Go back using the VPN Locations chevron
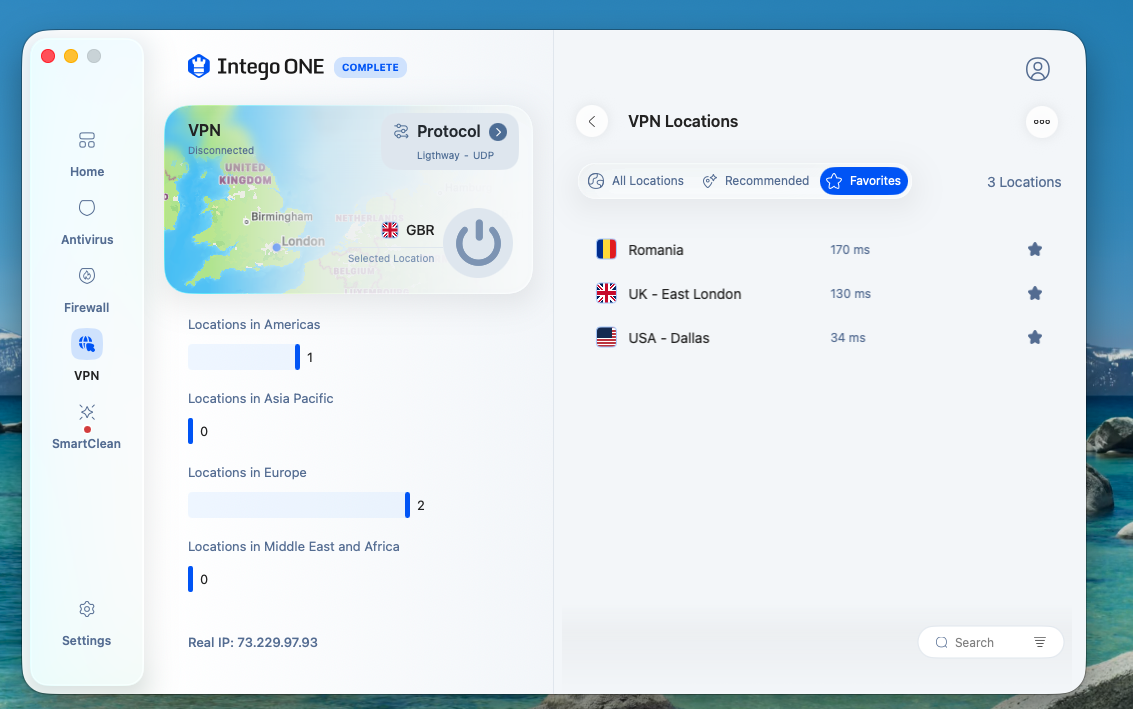The height and width of the screenshot is (709, 1133). pos(592,121)
